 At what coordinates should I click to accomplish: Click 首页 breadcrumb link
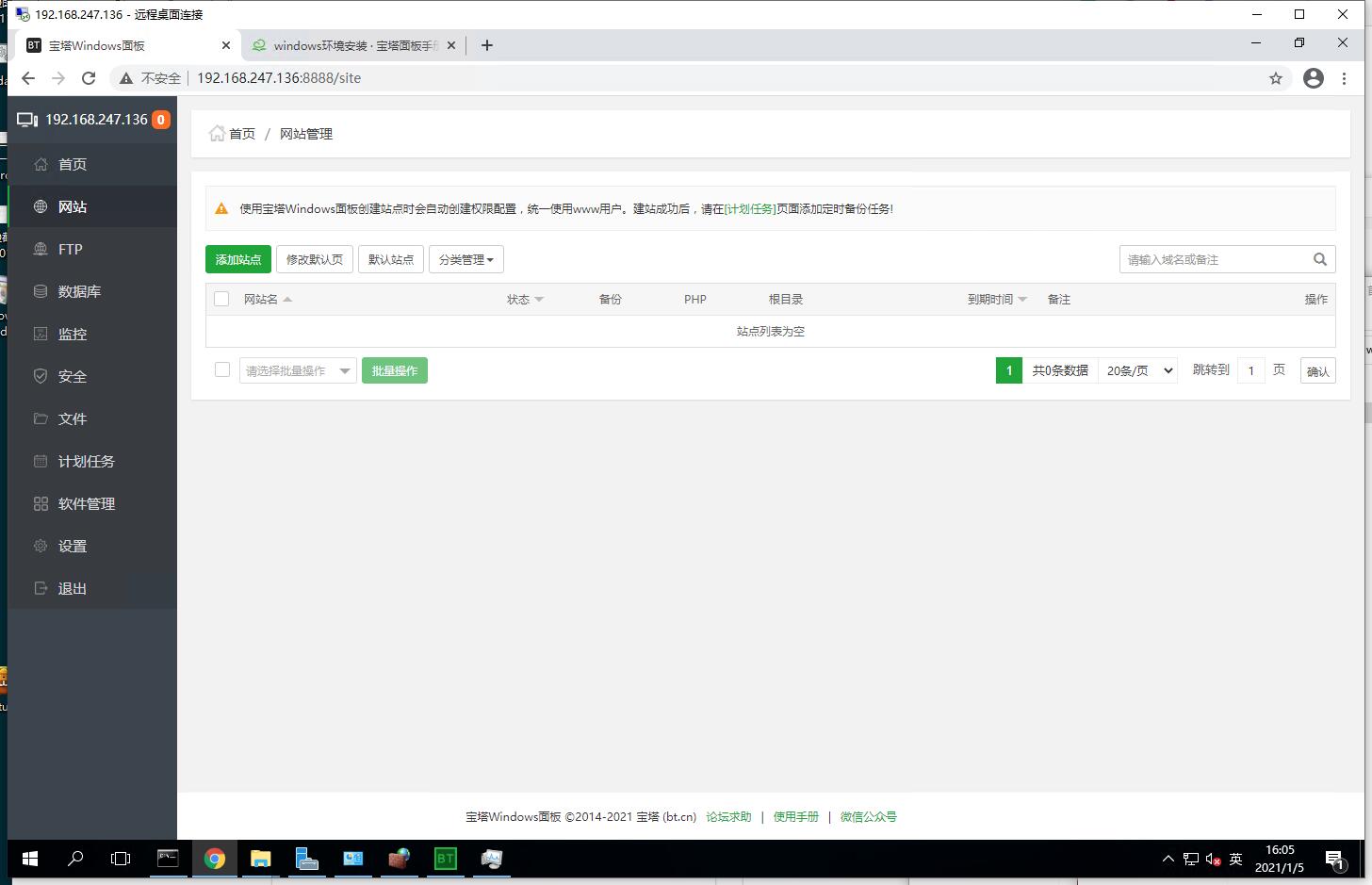click(x=242, y=134)
